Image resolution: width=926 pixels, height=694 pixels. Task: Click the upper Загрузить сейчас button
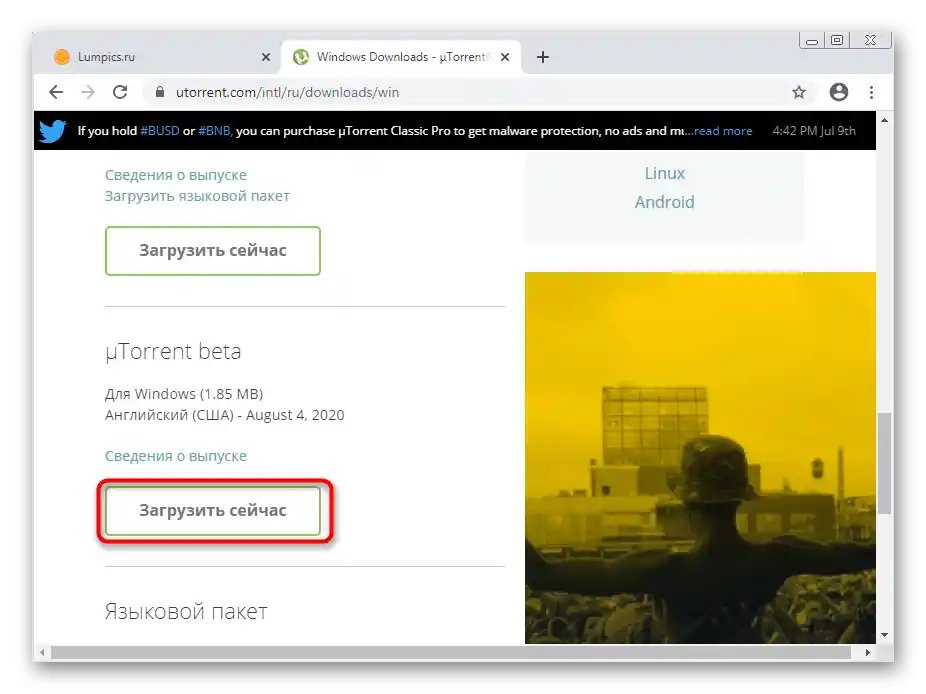(x=213, y=250)
